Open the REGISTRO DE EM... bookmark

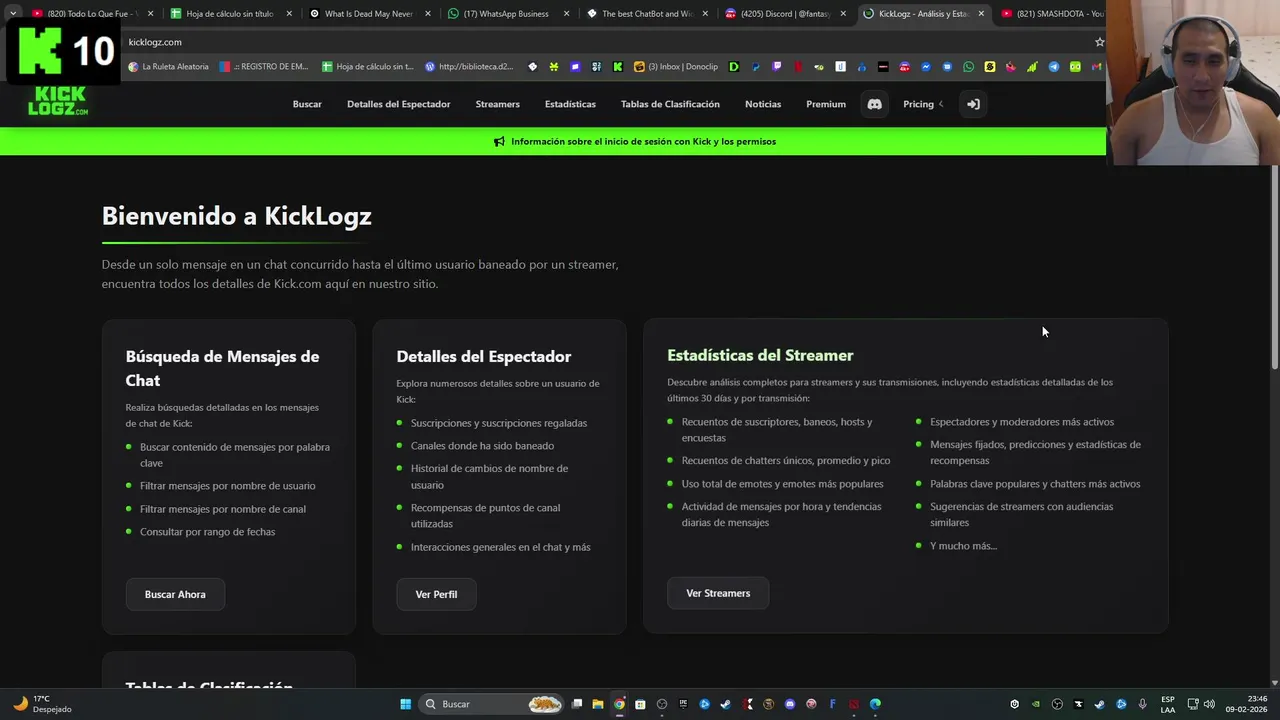264,67
